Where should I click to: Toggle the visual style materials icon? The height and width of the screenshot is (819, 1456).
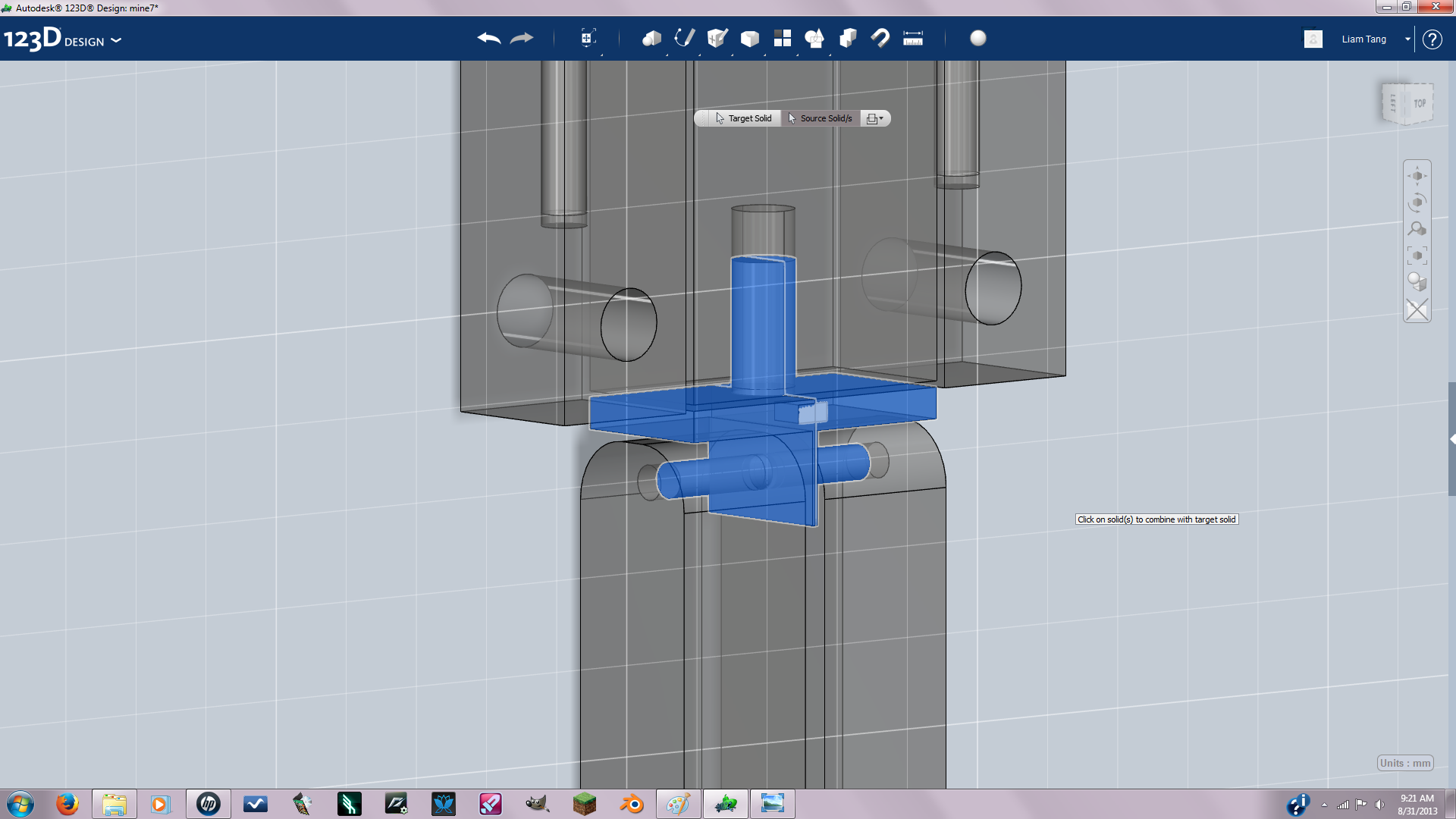tap(1417, 282)
